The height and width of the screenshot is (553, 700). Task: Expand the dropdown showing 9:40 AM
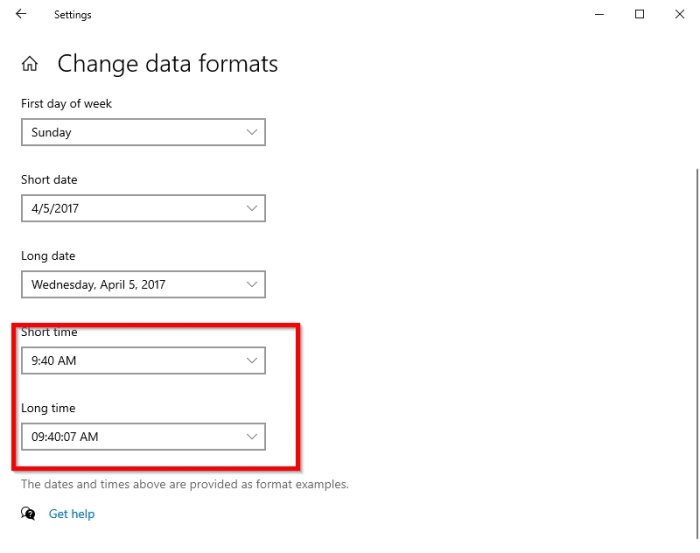(143, 360)
